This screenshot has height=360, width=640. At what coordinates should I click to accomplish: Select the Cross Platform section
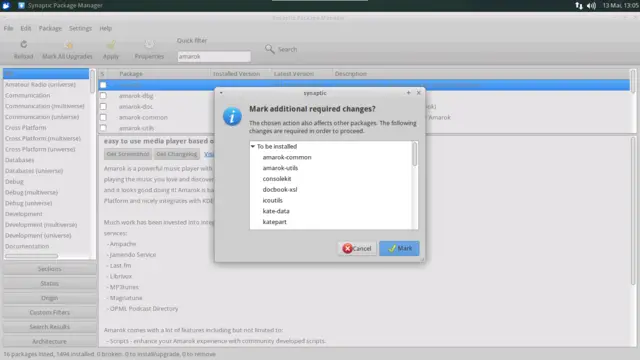[x=25, y=128]
